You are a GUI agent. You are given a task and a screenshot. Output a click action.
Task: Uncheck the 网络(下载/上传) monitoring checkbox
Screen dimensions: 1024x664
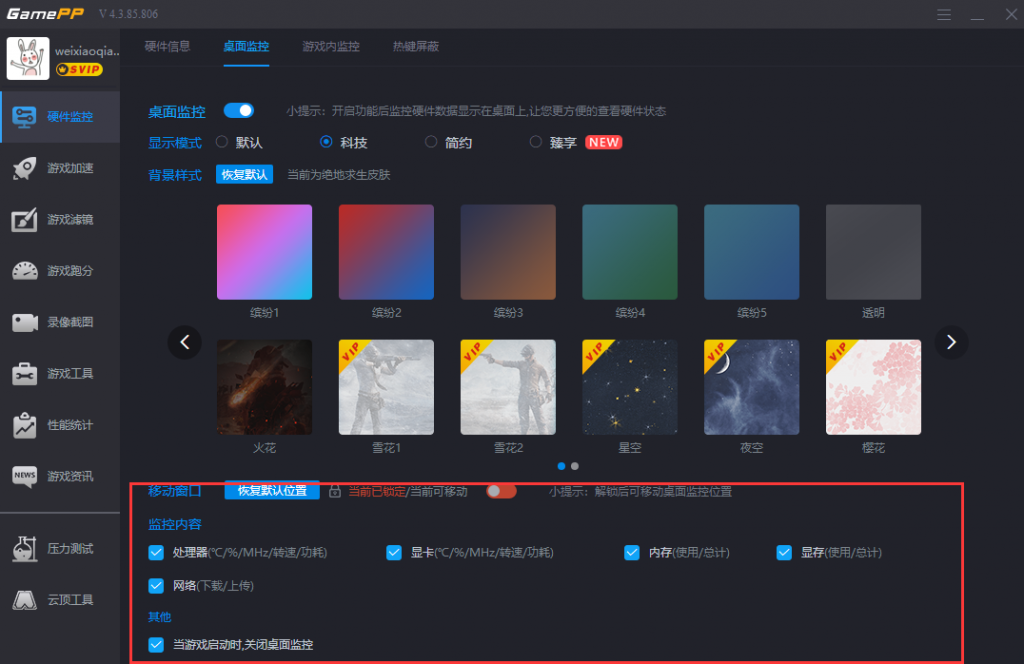coord(156,587)
